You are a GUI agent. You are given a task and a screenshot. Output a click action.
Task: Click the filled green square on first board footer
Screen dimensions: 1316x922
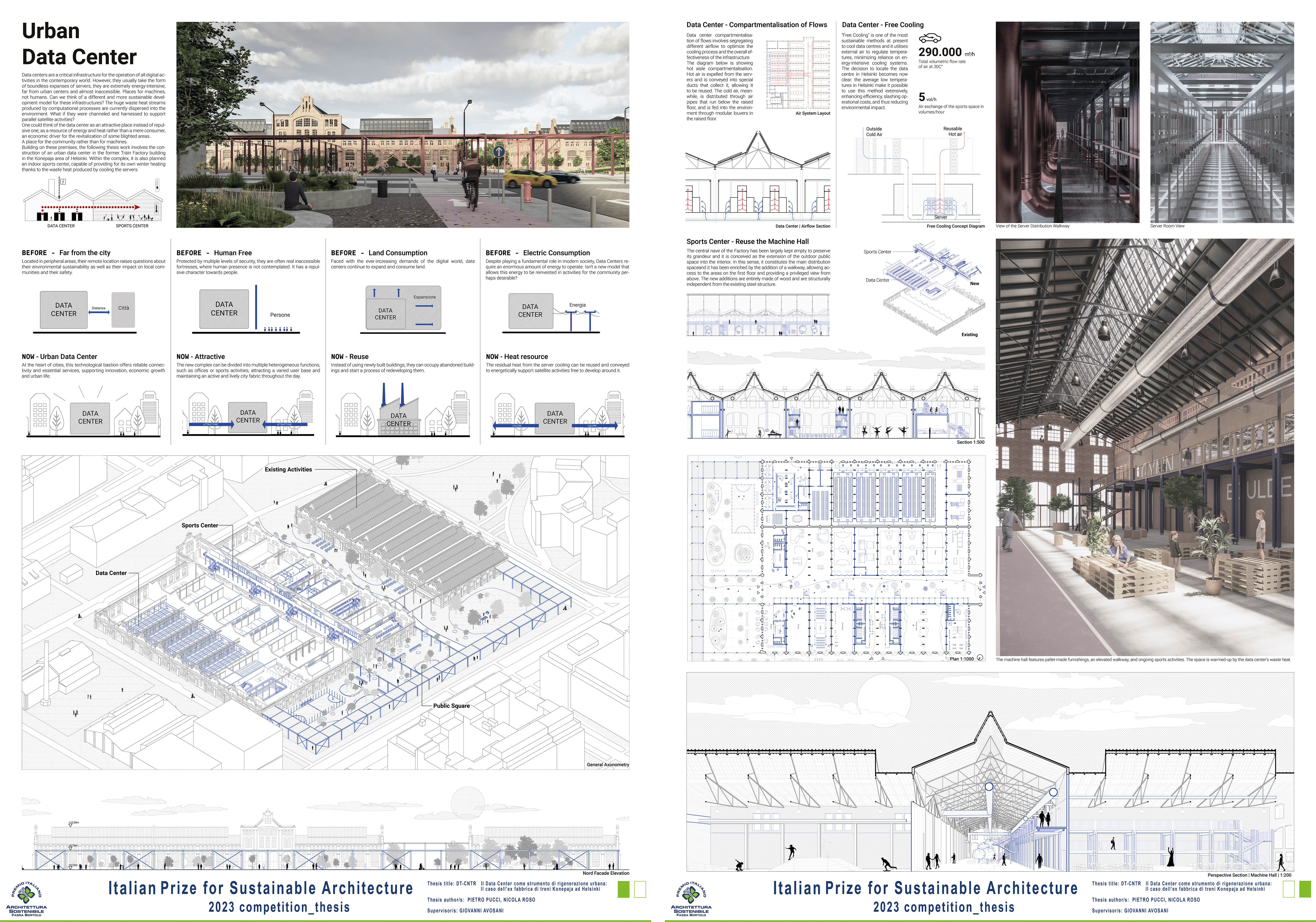(x=624, y=889)
